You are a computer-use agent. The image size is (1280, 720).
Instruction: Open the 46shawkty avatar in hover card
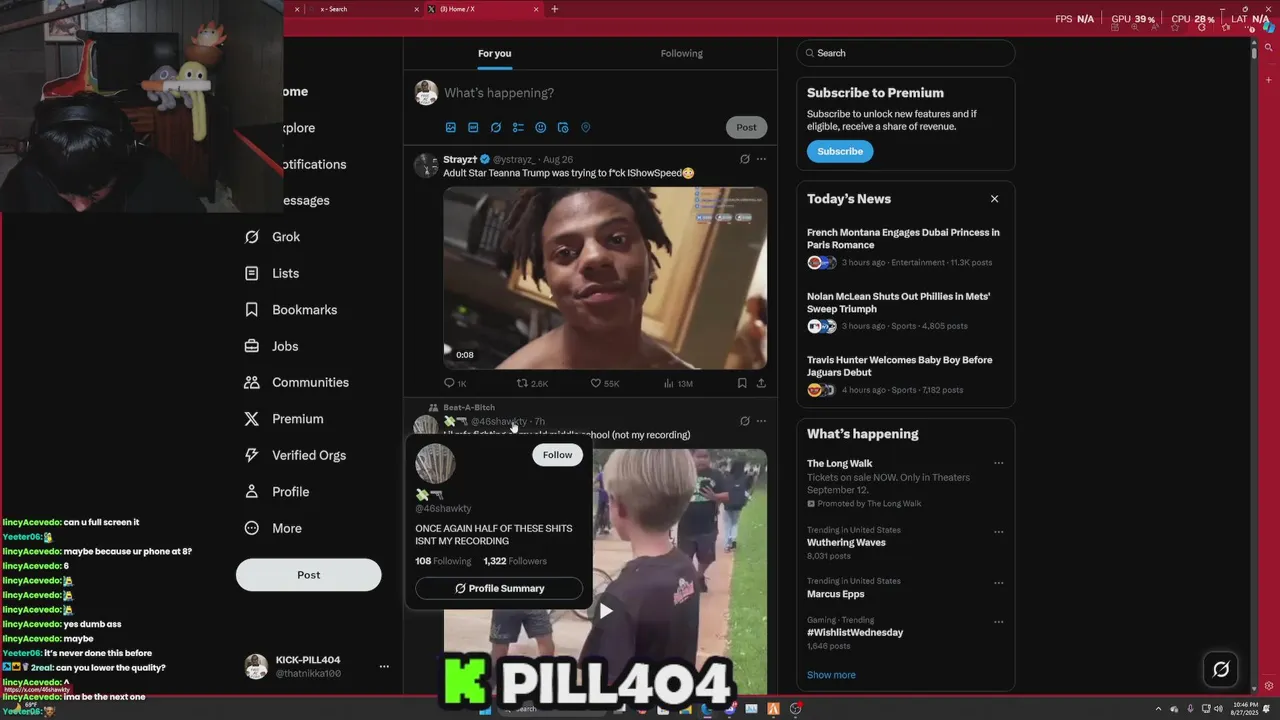[435, 464]
